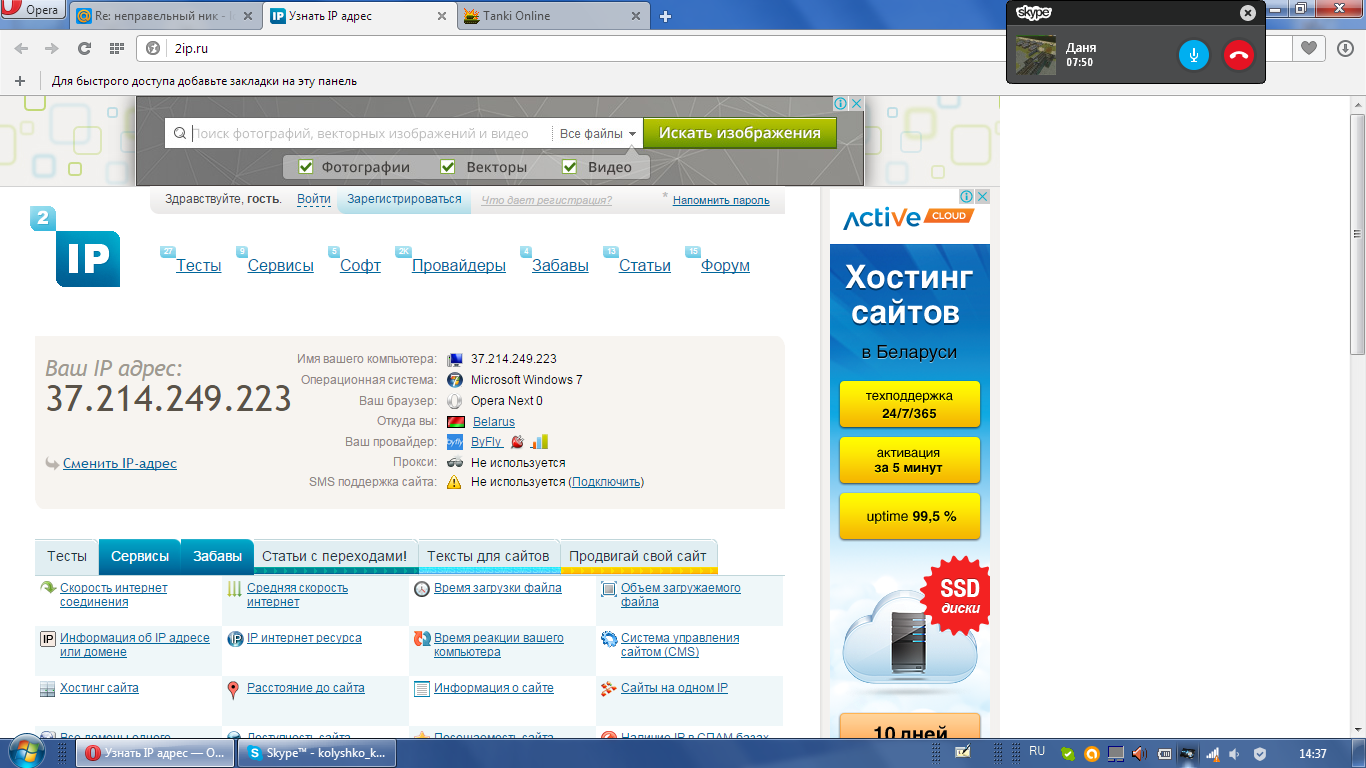Close the top banner ad with X

pyautogui.click(x=856, y=104)
